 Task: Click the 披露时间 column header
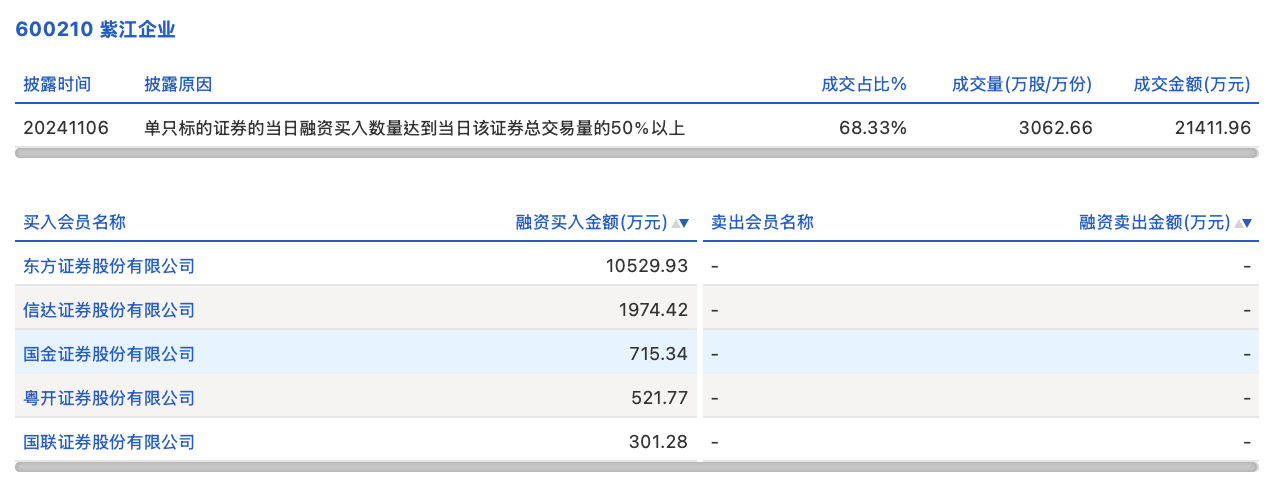[x=57, y=84]
